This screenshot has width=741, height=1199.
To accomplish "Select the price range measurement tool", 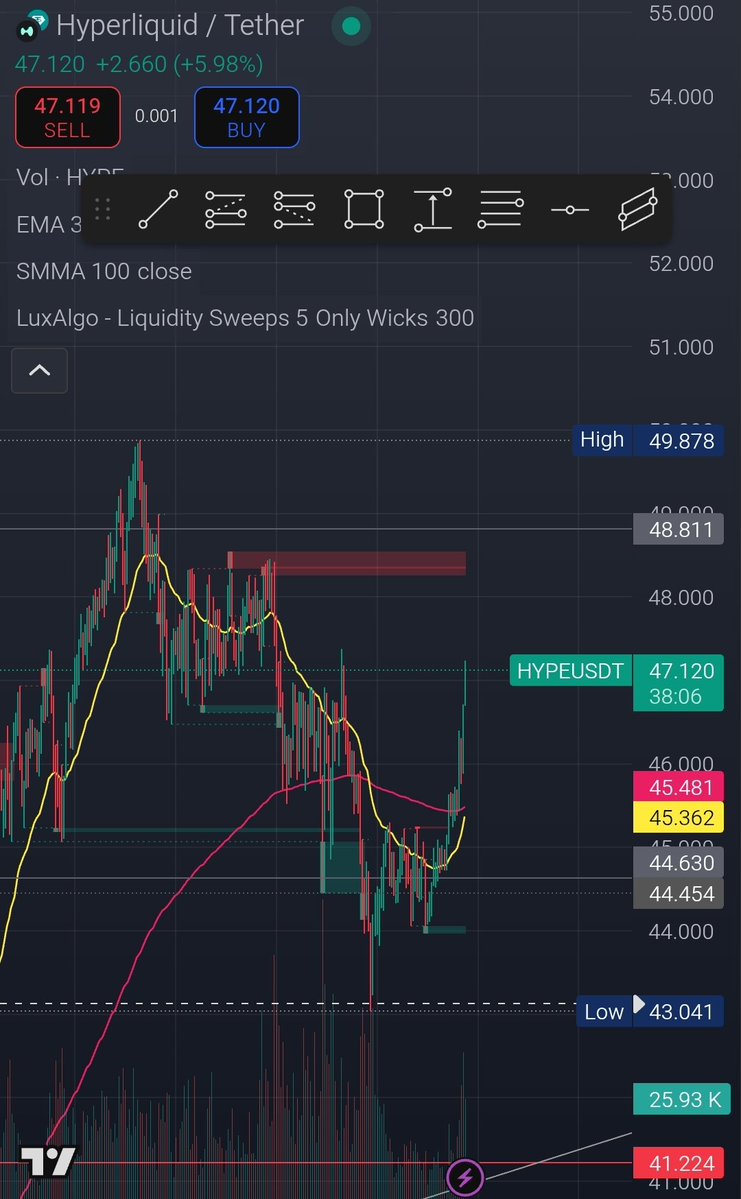I will pyautogui.click(x=433, y=209).
